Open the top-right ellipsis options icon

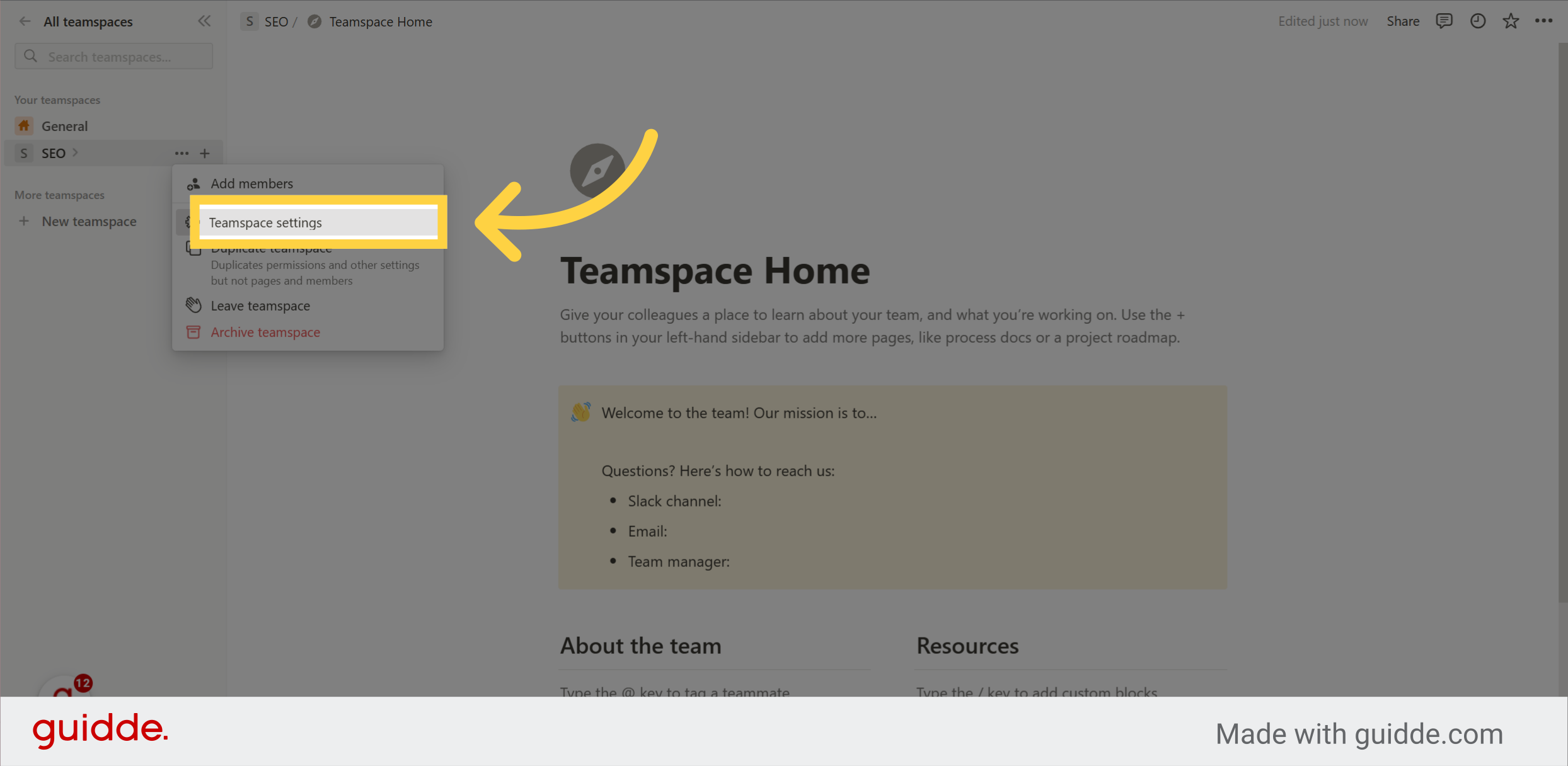click(1544, 21)
